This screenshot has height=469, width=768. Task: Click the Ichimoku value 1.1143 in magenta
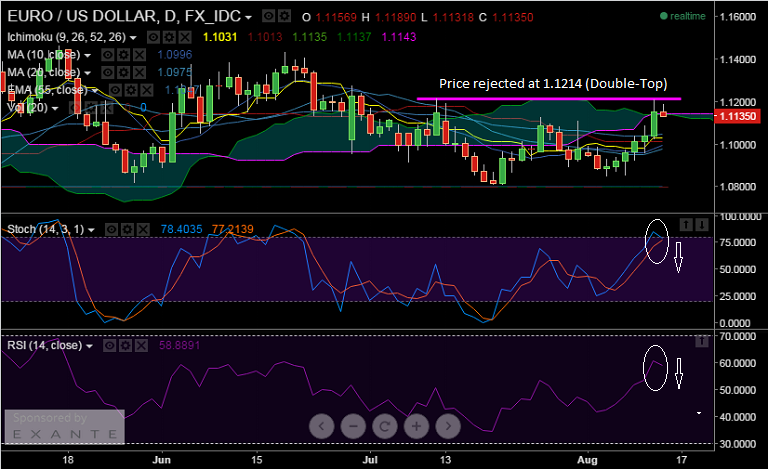point(399,37)
